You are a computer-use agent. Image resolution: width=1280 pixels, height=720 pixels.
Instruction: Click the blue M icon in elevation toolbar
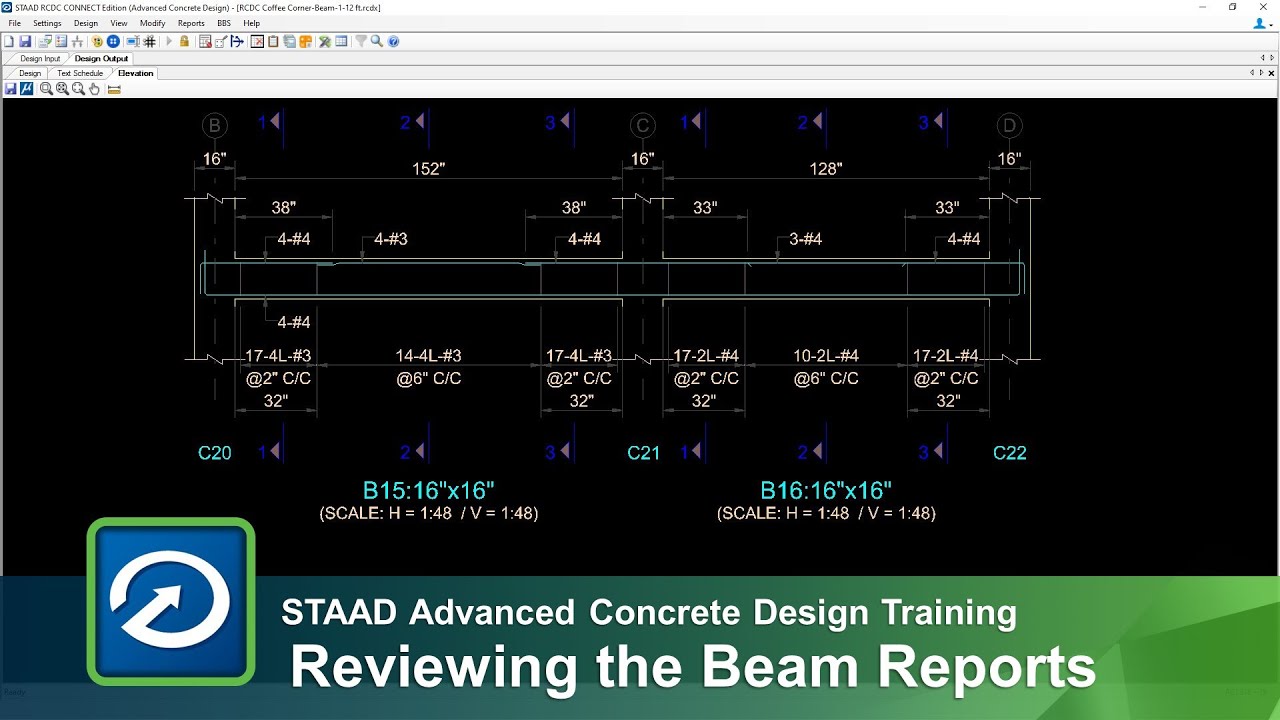[x=26, y=89]
